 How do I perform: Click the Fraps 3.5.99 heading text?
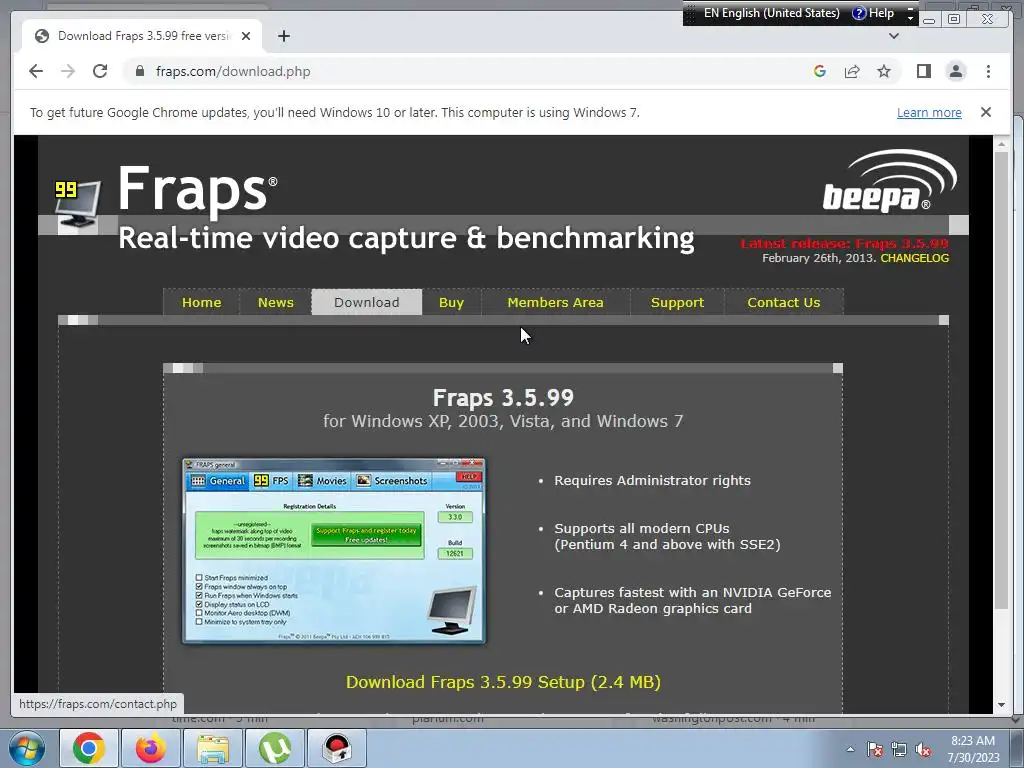(x=503, y=398)
